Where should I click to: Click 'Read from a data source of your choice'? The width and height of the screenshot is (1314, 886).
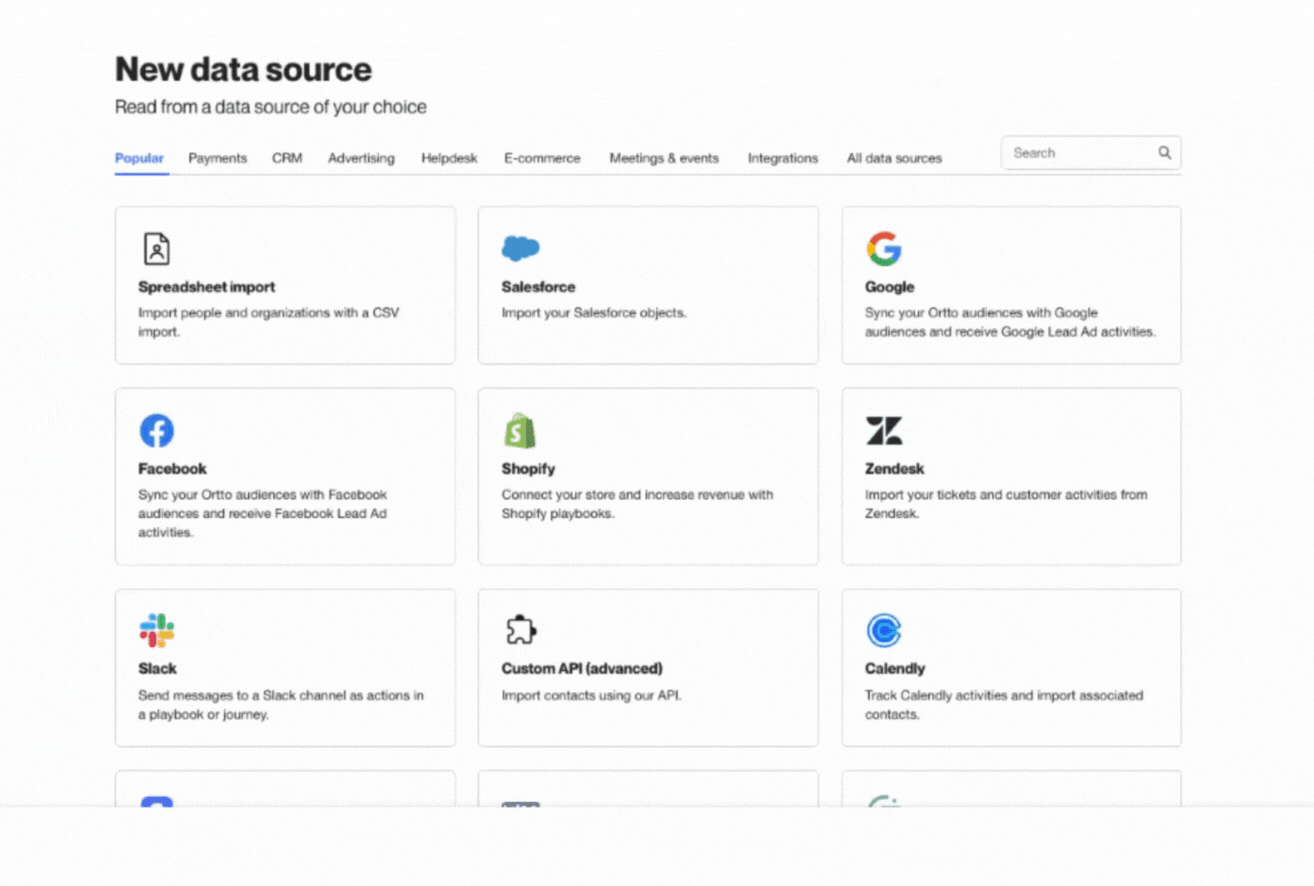pyautogui.click(x=271, y=107)
